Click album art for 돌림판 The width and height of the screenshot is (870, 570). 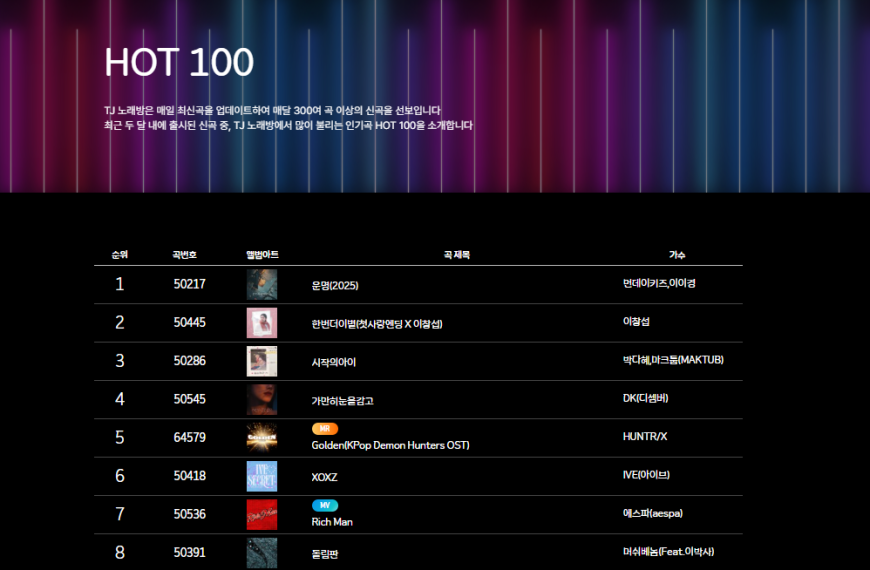262,552
